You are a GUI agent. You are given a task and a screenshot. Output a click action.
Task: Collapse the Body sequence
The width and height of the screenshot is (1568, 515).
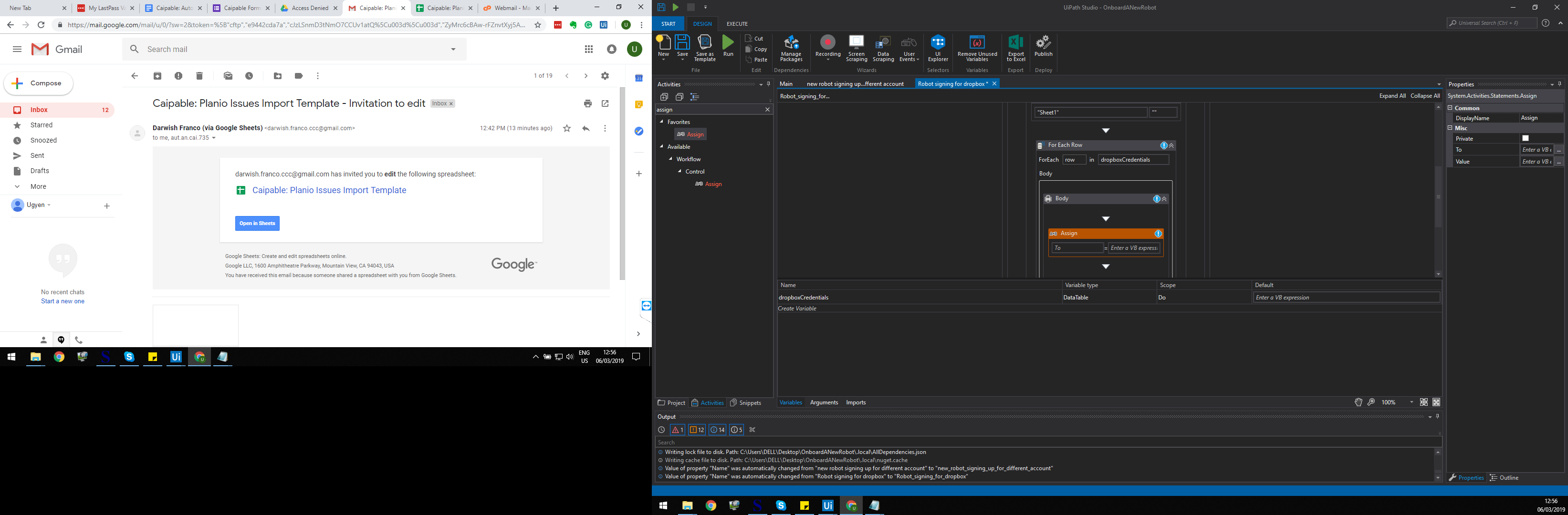pyautogui.click(x=1164, y=199)
